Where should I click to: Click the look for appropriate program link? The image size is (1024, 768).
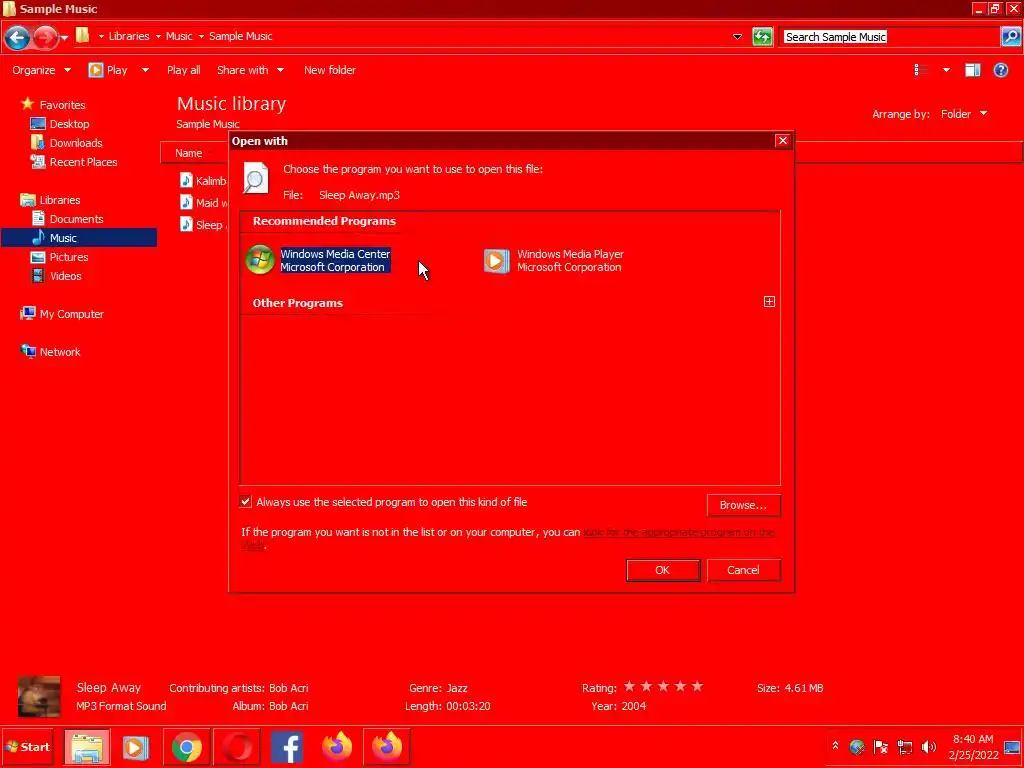679,532
